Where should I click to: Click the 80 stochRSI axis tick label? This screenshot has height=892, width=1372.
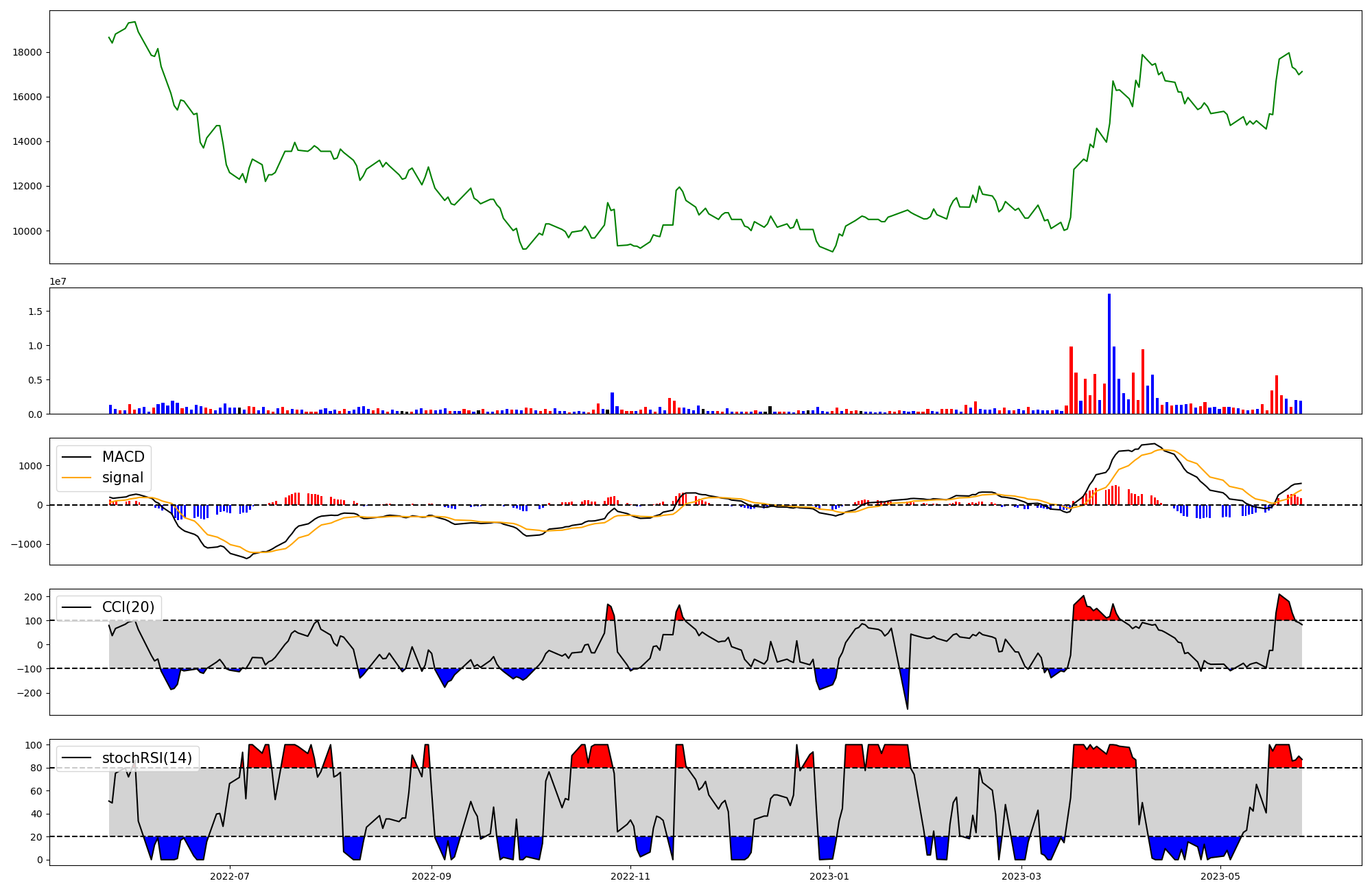pyautogui.click(x=37, y=768)
